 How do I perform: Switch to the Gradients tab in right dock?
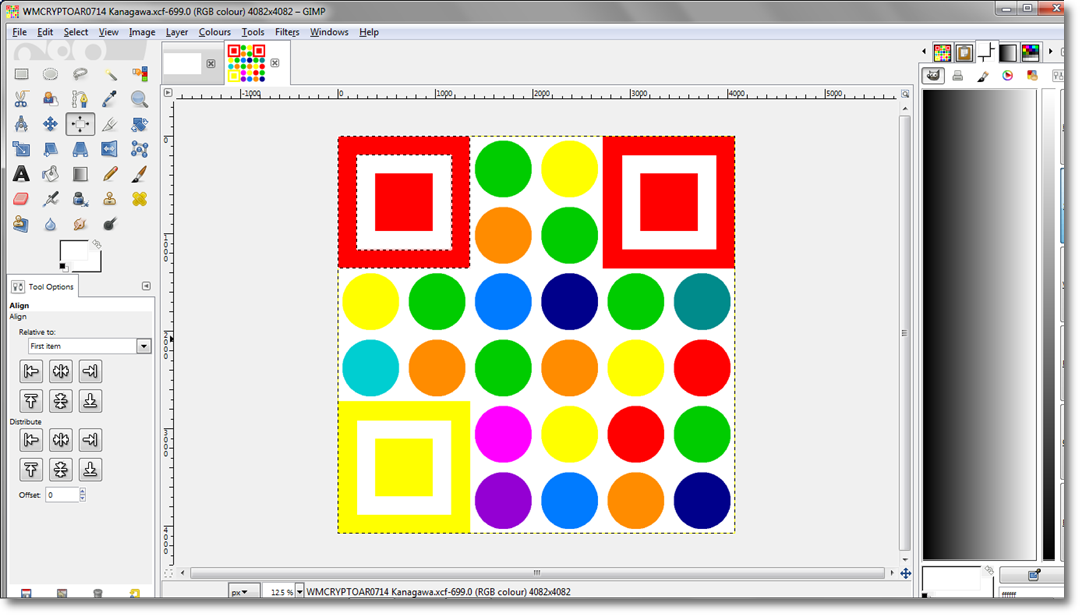point(1008,52)
